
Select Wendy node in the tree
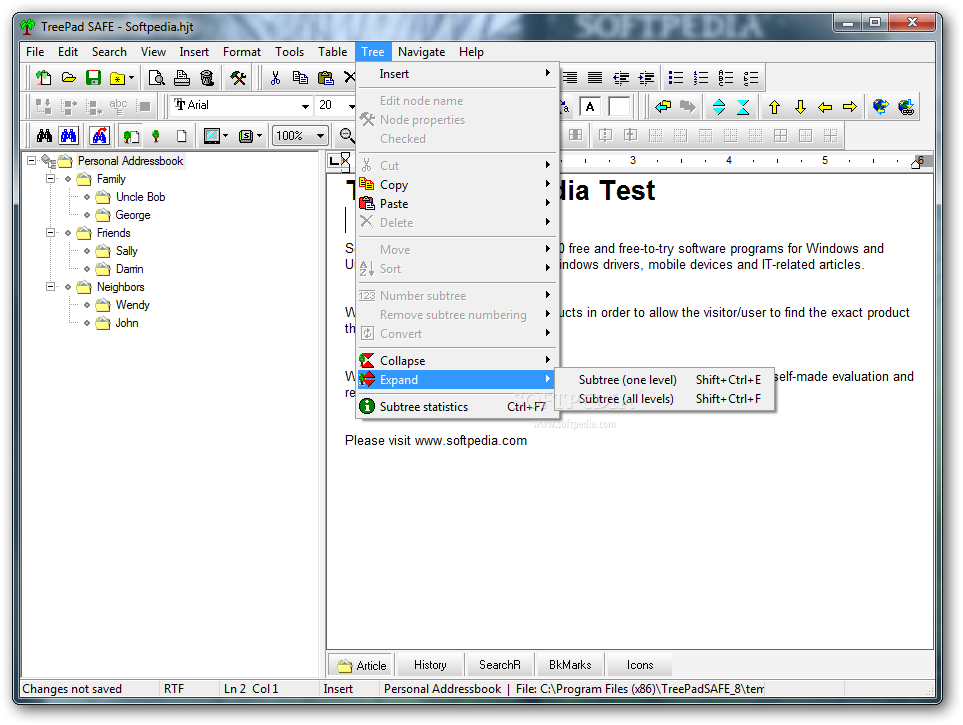(x=133, y=305)
